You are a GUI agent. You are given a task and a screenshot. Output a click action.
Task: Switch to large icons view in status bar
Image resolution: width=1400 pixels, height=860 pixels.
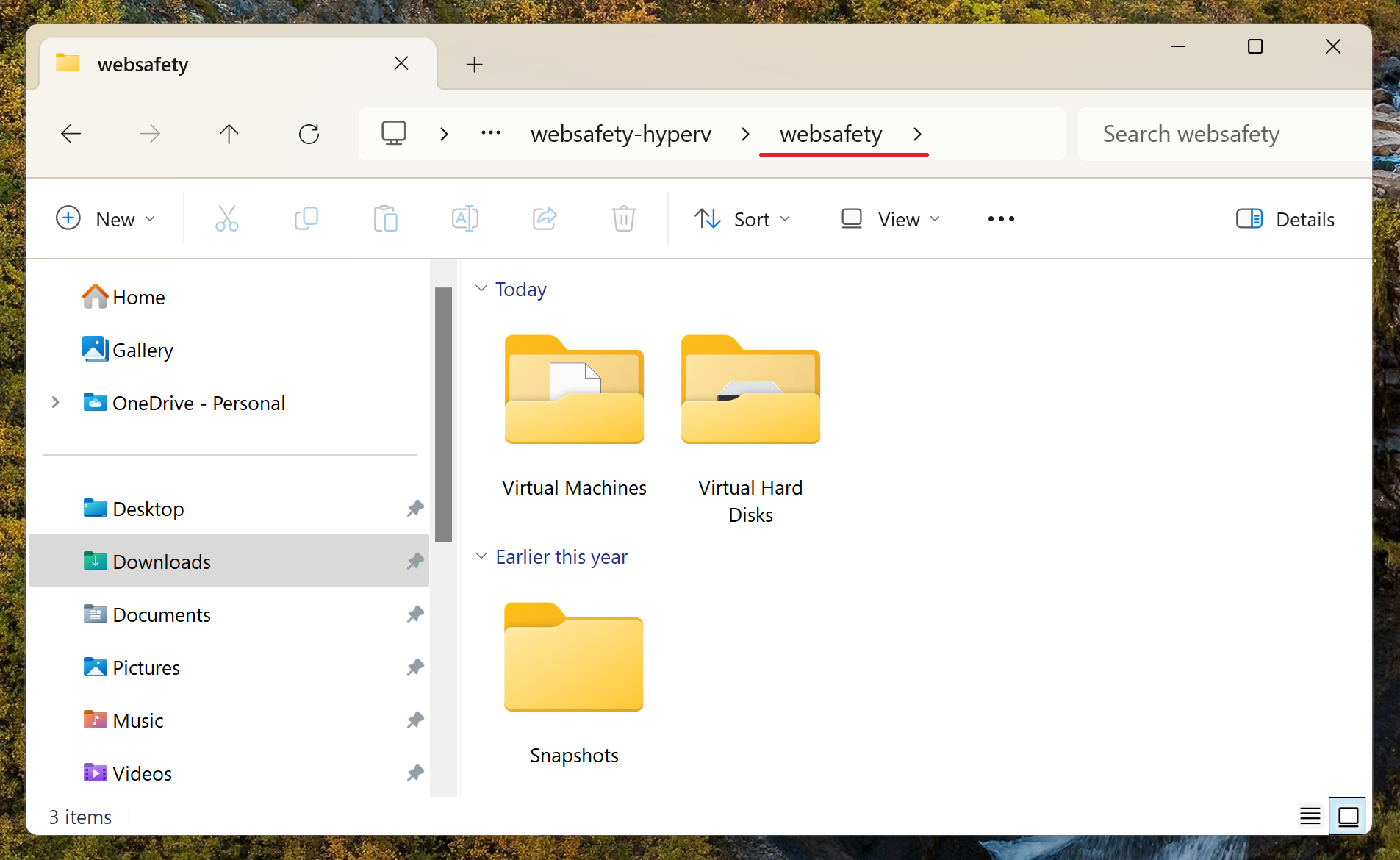[x=1348, y=816]
